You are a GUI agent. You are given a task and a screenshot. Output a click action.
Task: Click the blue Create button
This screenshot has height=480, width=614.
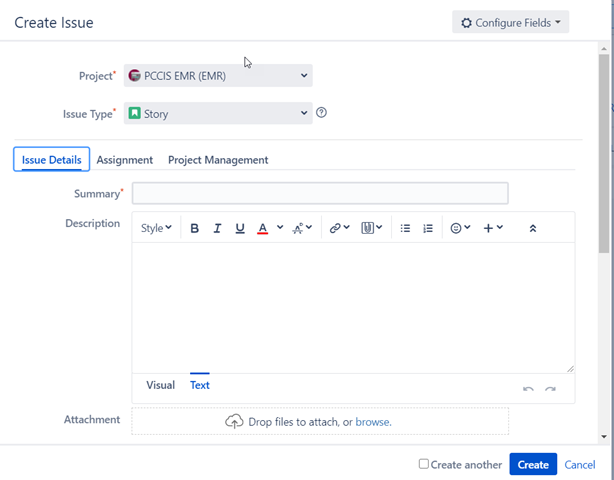click(533, 464)
